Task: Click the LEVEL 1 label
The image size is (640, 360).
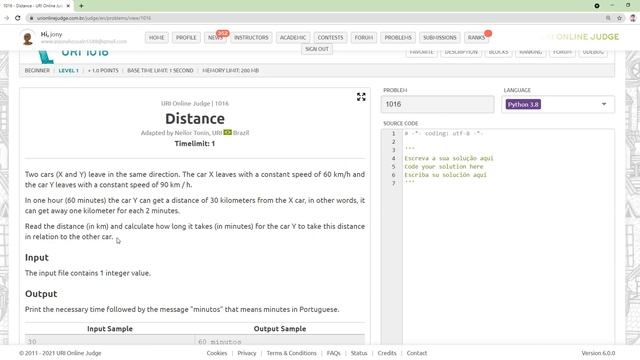Action: click(68, 71)
